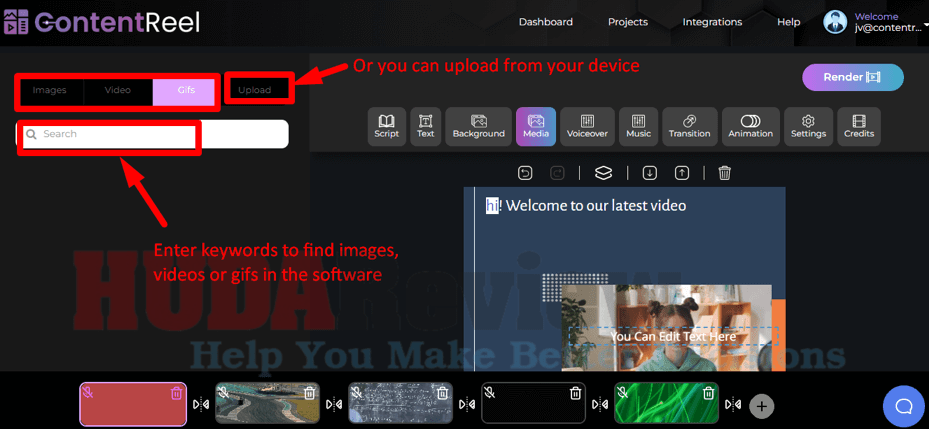Delete the aerial road slide

[x=309, y=393]
